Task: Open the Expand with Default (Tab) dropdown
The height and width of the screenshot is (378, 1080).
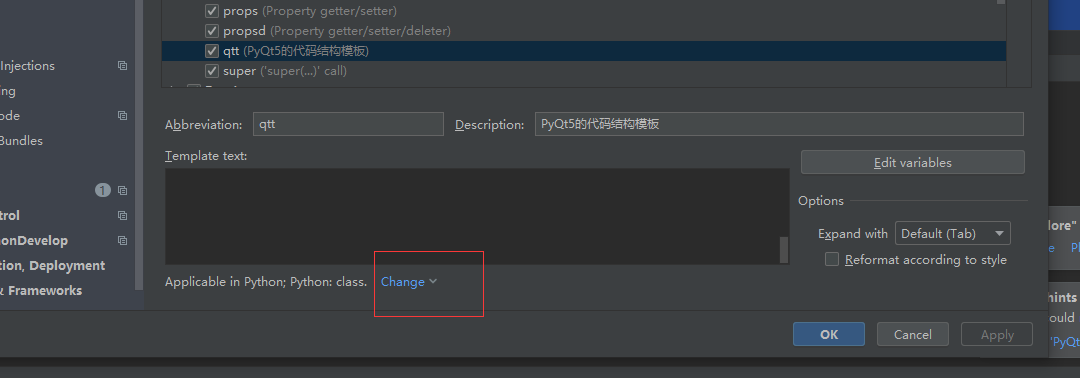Action: click(953, 233)
